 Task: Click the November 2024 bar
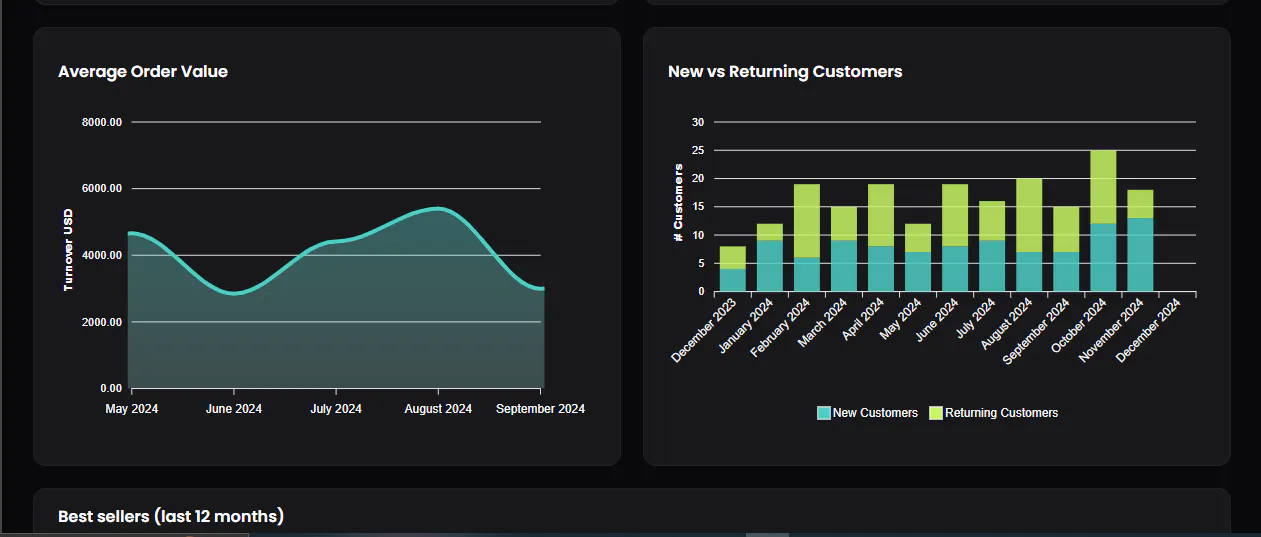pyautogui.click(x=1140, y=241)
